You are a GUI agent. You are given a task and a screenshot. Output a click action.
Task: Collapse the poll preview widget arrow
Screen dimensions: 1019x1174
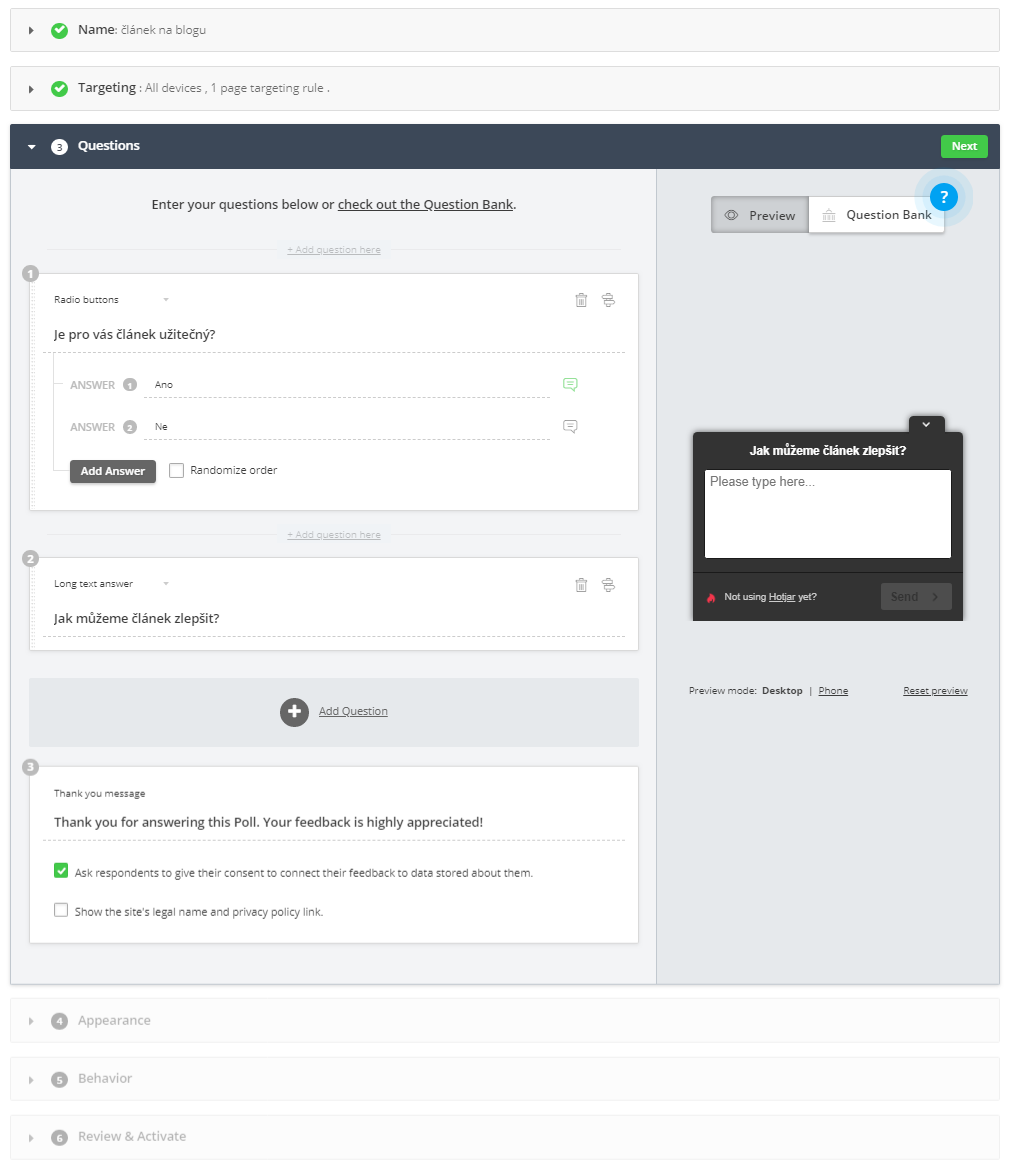tap(926, 425)
